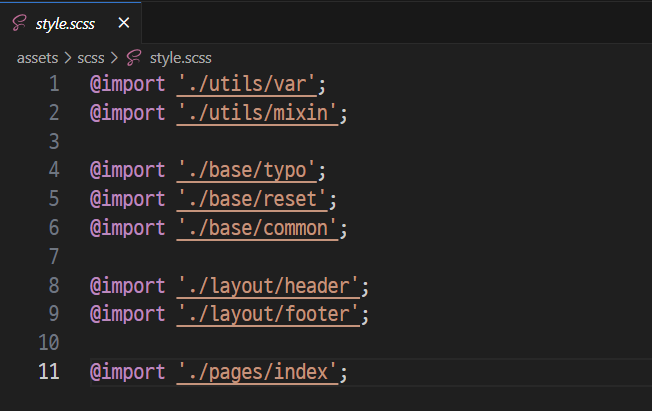
Task: Open the scss breadcrumb folder
Action: [91, 58]
